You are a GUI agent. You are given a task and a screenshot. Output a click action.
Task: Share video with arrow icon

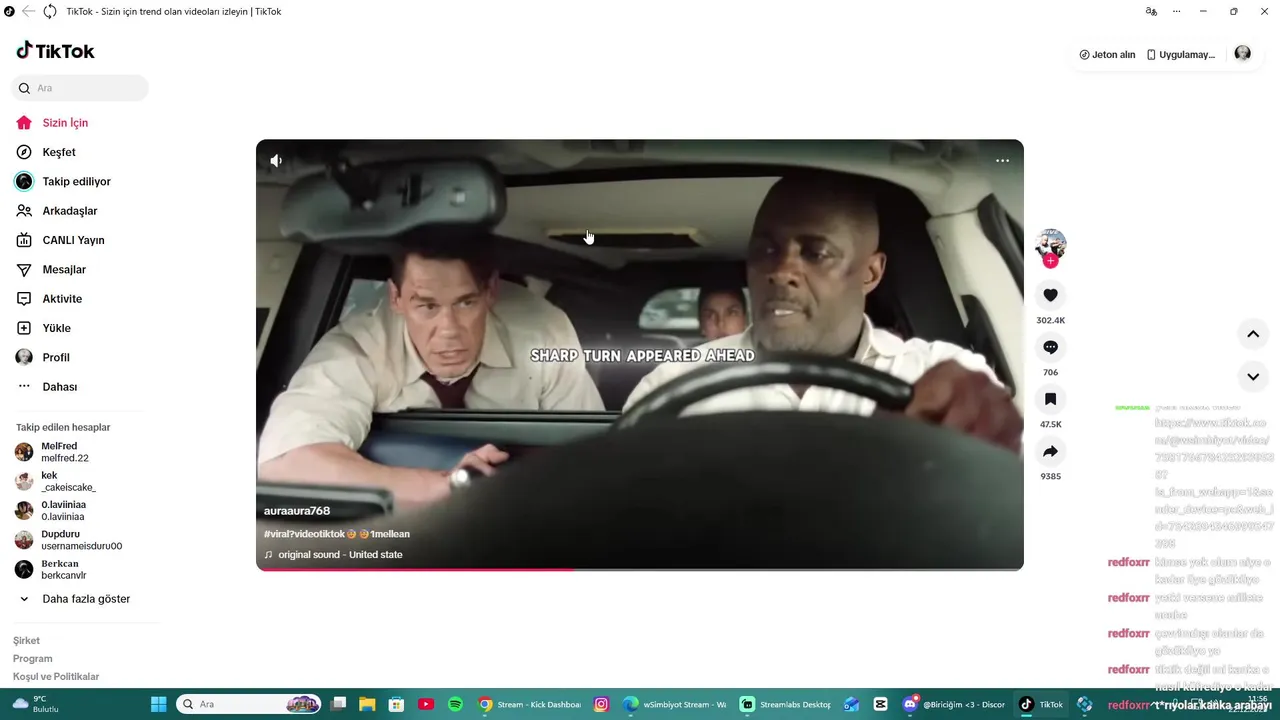(1050, 451)
